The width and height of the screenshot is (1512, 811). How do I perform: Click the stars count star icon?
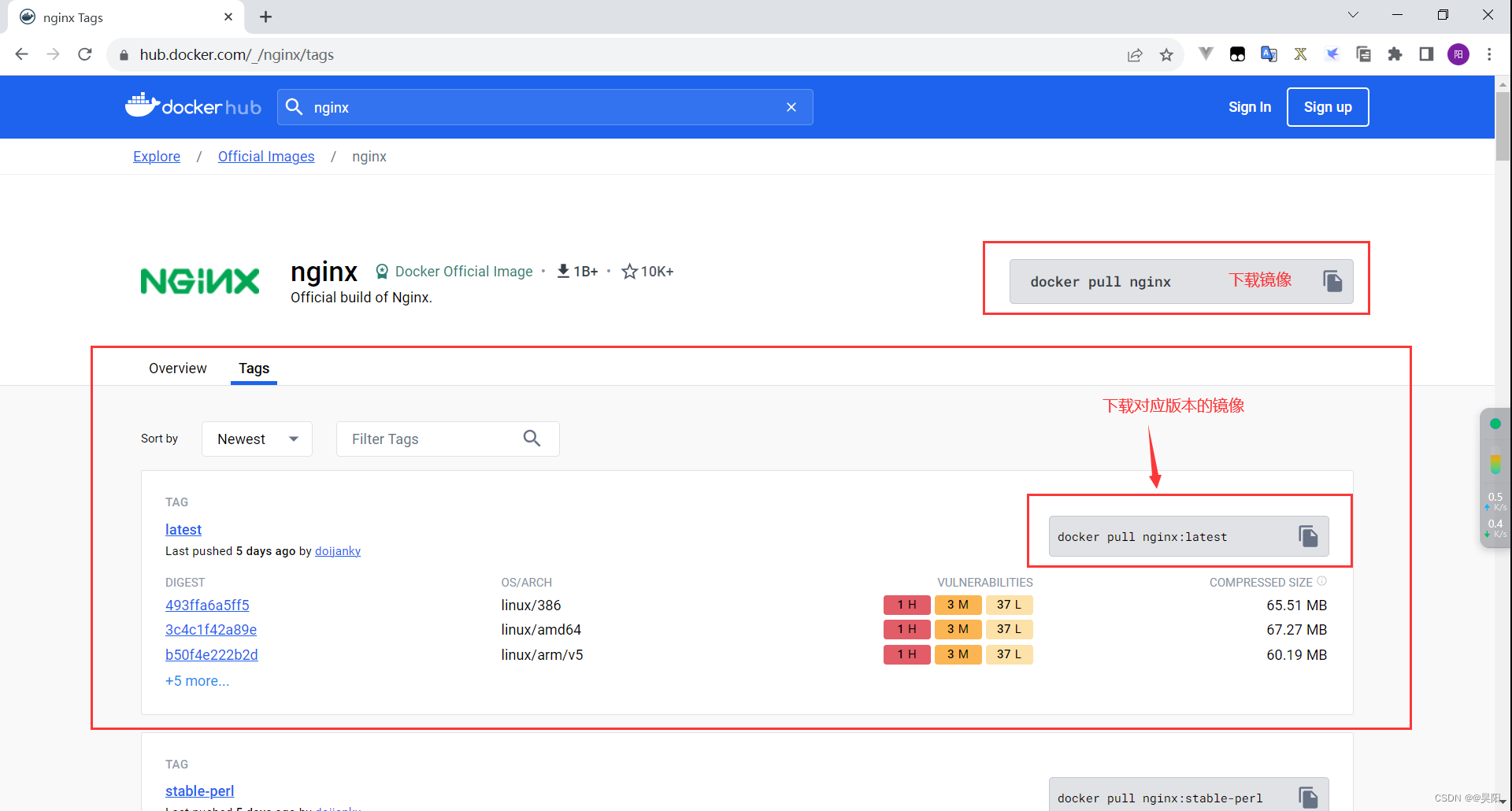[x=629, y=271]
